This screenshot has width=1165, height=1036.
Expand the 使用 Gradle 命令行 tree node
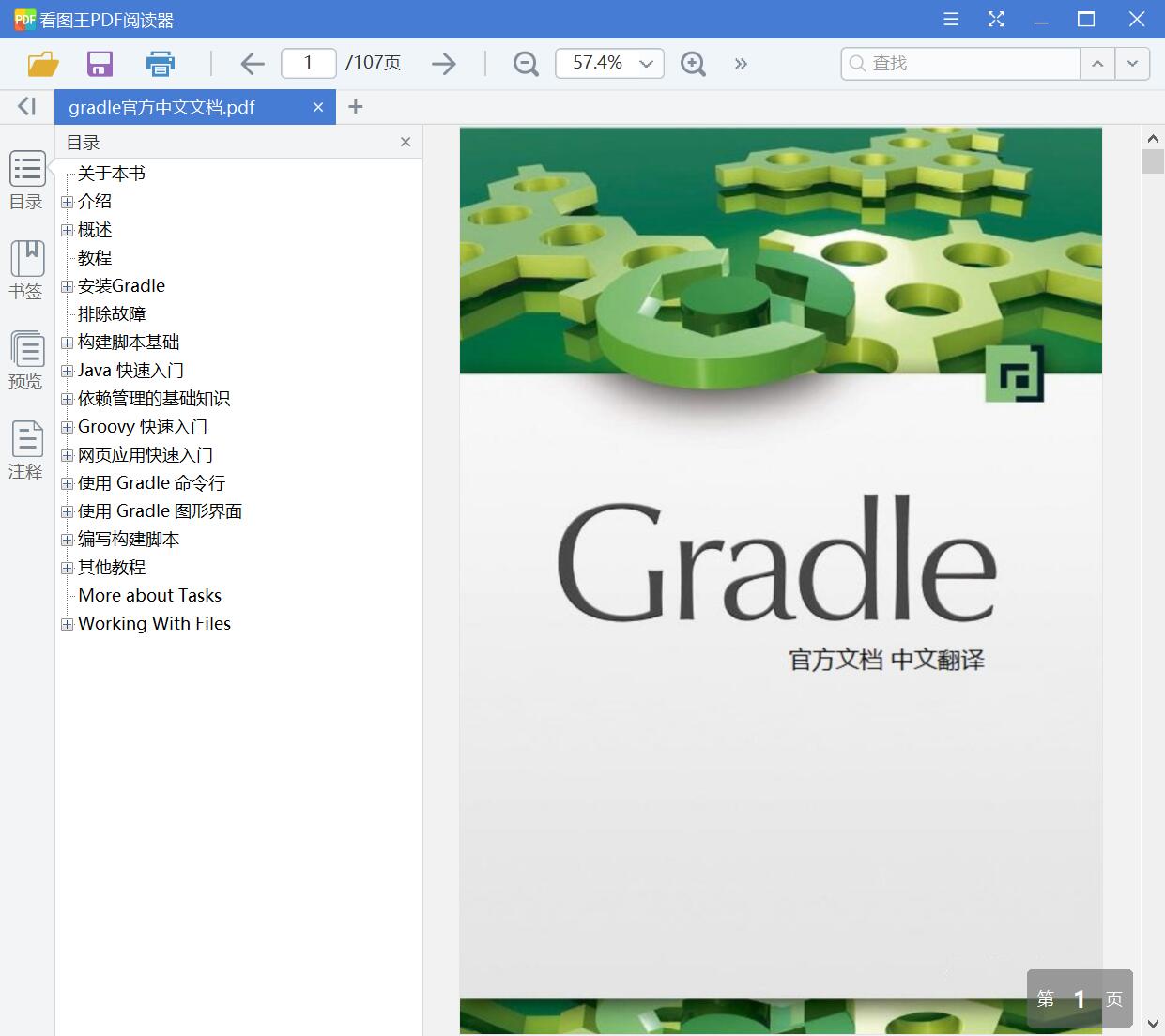[67, 483]
